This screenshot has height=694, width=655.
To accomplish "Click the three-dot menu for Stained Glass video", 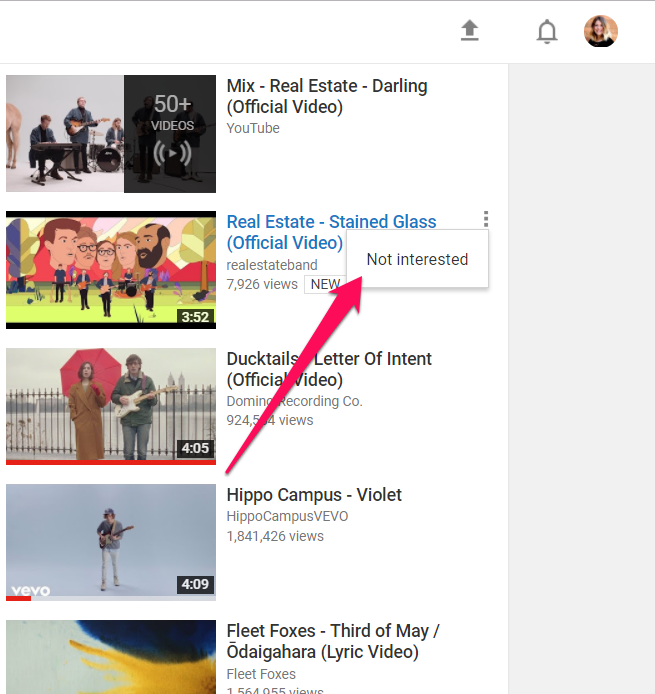I will click(x=485, y=219).
